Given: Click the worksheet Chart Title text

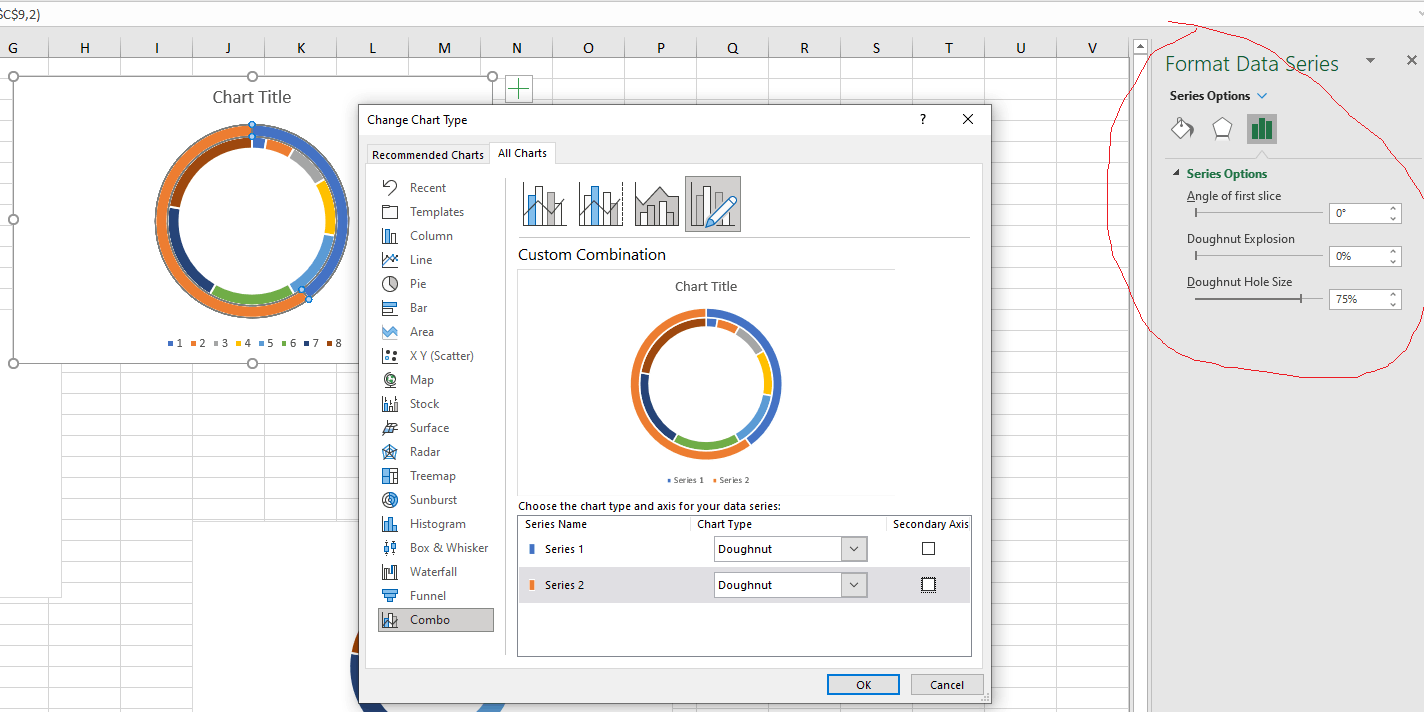Looking at the screenshot, I should click(252, 97).
